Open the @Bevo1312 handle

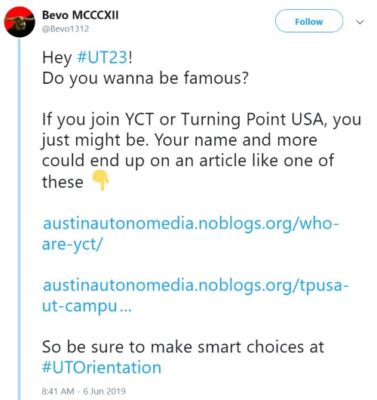65,29
